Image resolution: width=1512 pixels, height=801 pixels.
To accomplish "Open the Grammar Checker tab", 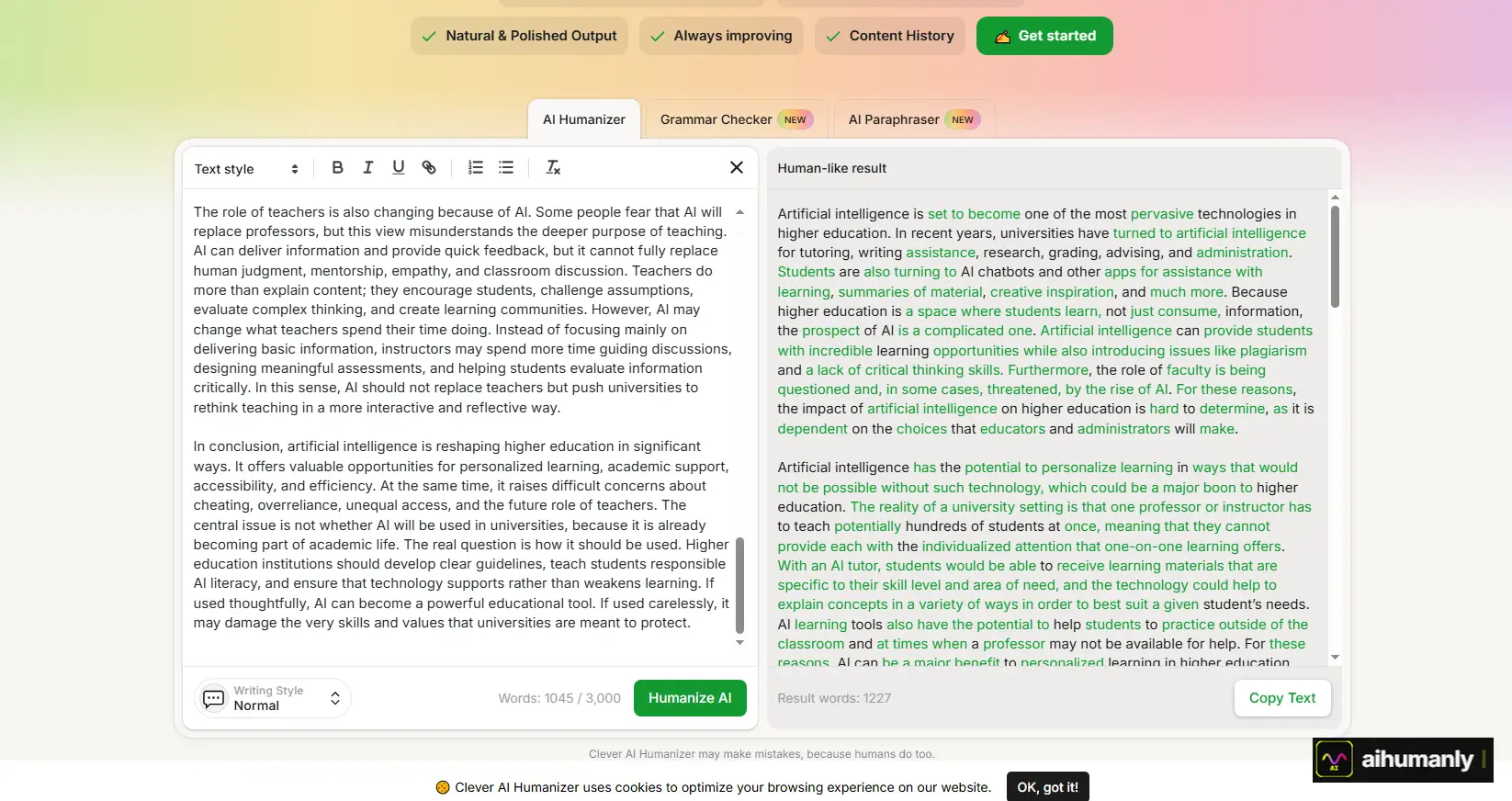I will [x=737, y=119].
